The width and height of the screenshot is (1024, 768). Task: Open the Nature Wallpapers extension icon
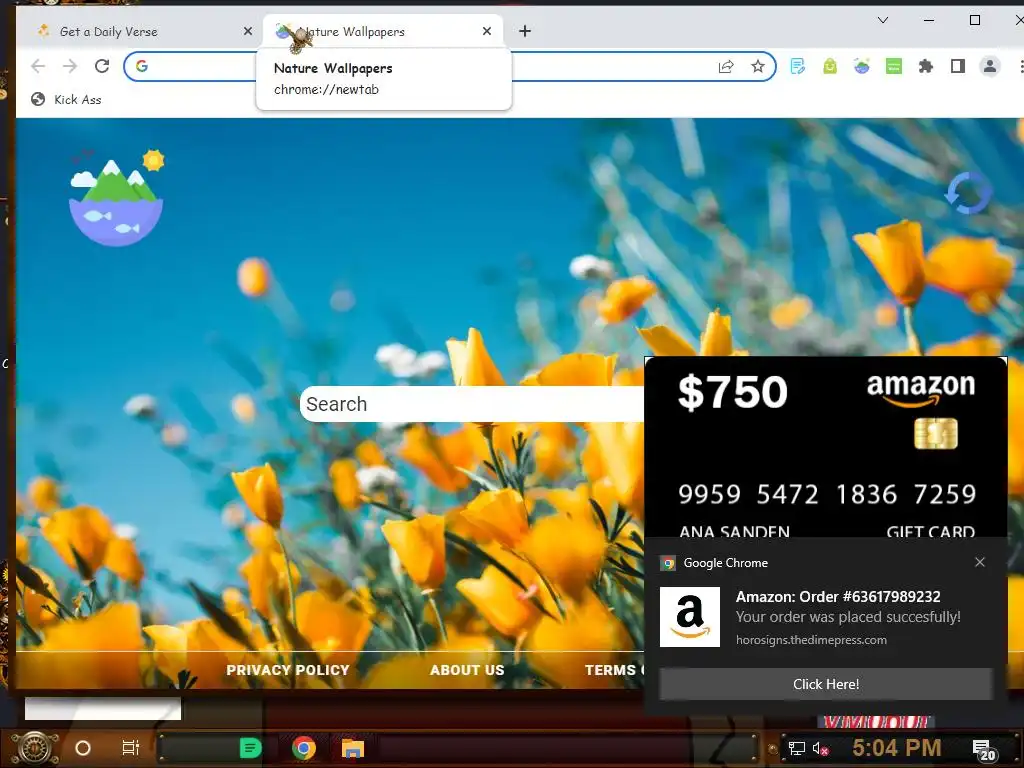point(861,66)
